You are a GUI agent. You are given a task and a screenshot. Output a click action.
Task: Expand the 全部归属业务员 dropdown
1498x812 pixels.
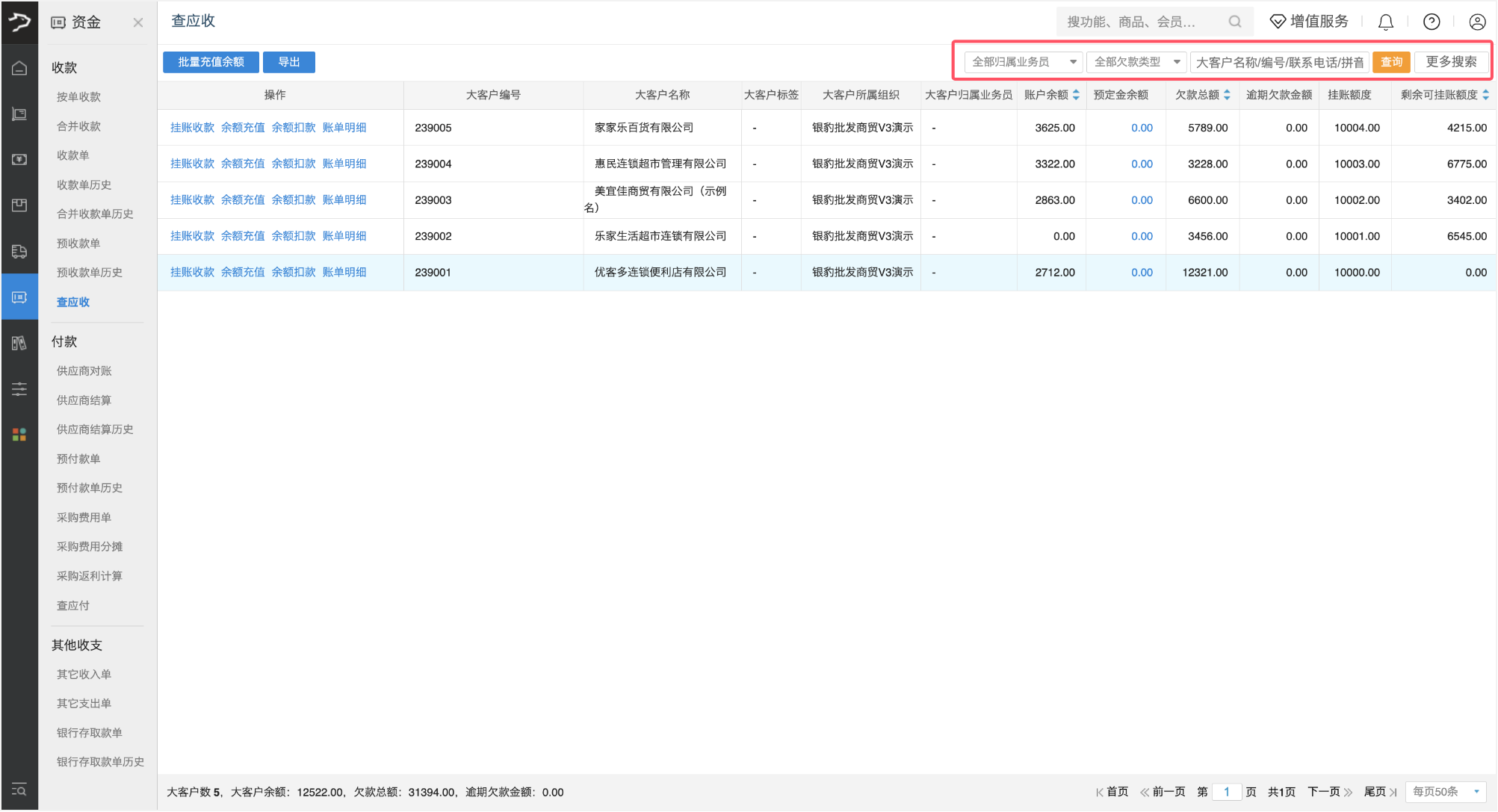[1023, 62]
